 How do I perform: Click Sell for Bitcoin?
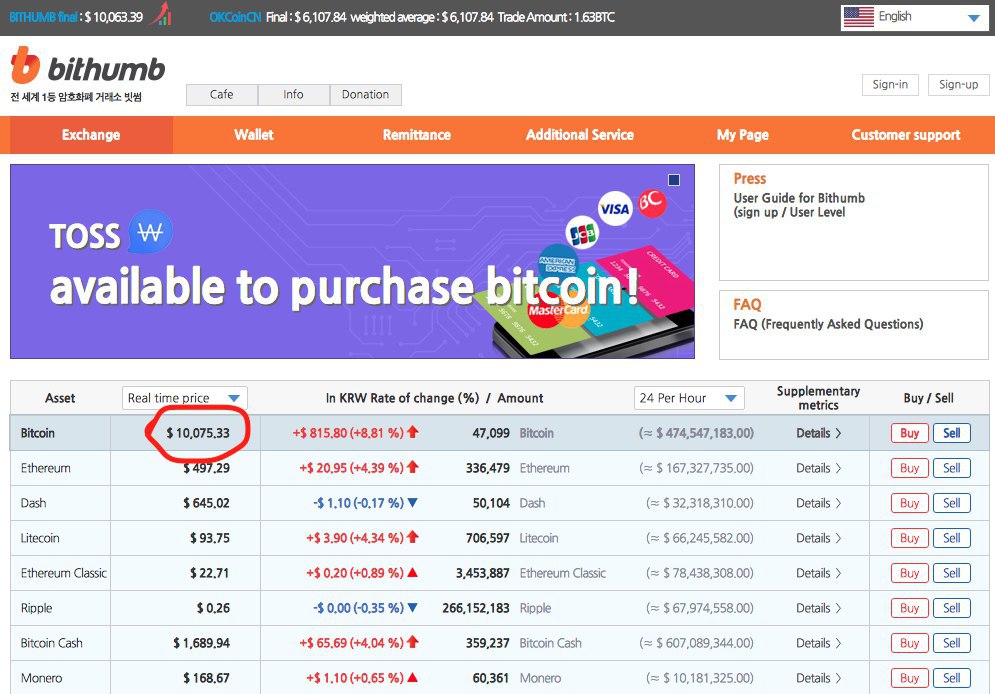[x=952, y=433]
